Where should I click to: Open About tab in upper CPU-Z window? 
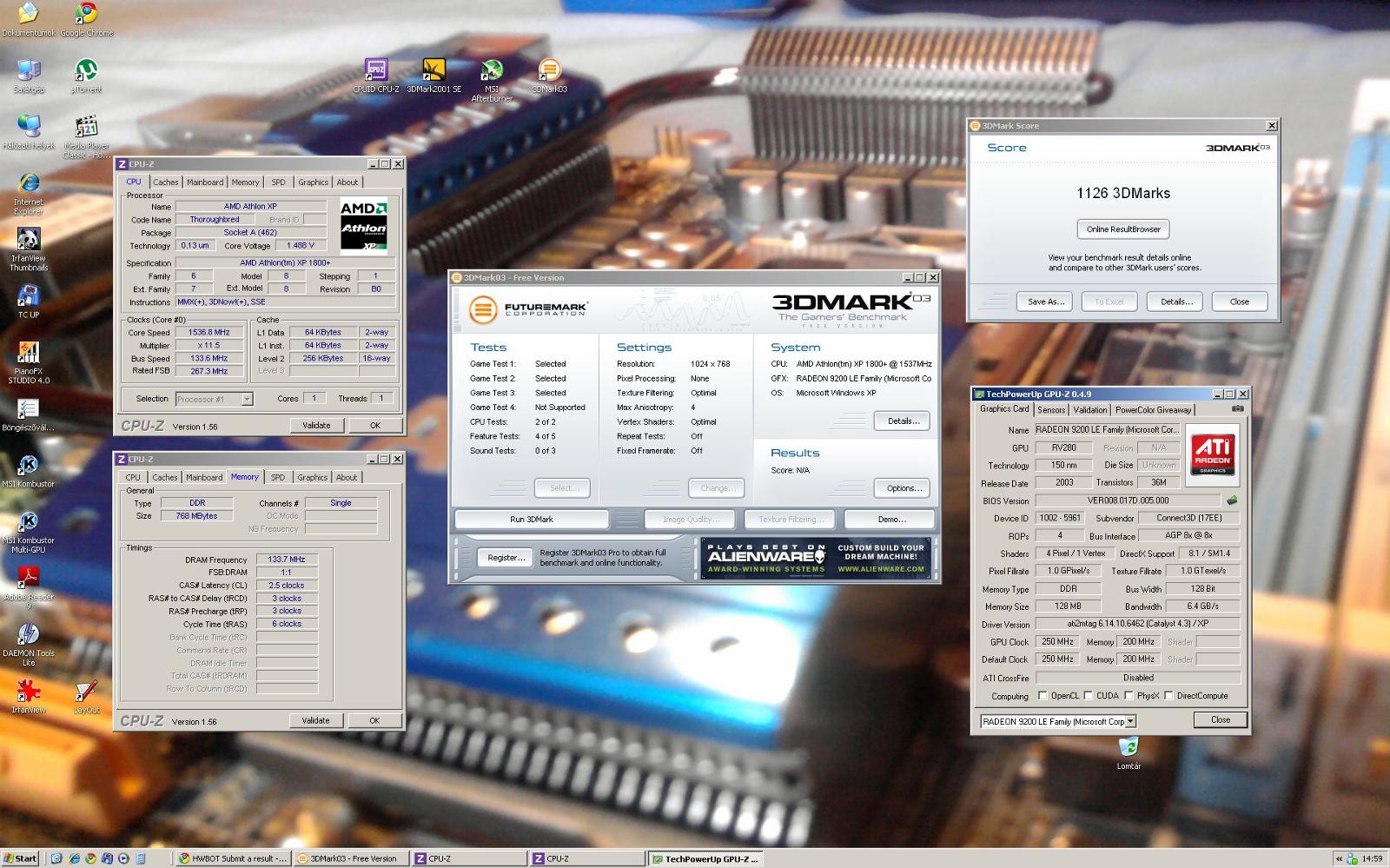[x=347, y=182]
